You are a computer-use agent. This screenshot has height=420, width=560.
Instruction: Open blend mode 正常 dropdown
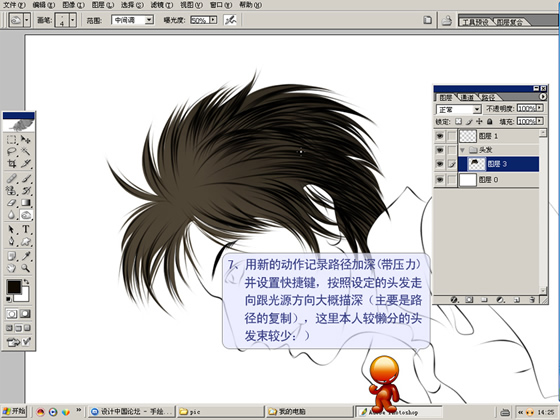coord(477,109)
